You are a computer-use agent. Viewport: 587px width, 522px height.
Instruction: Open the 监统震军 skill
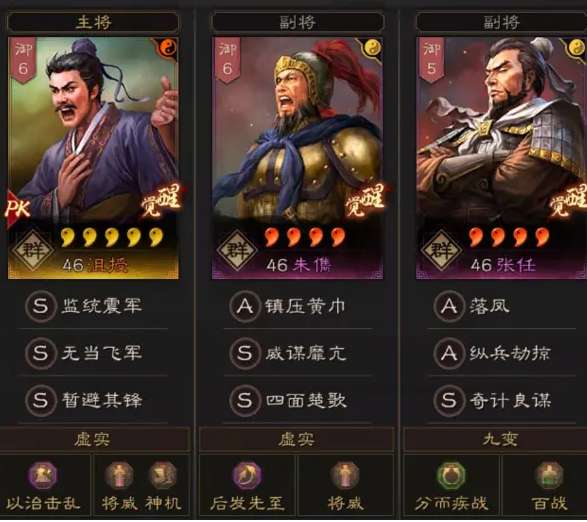coord(93,306)
